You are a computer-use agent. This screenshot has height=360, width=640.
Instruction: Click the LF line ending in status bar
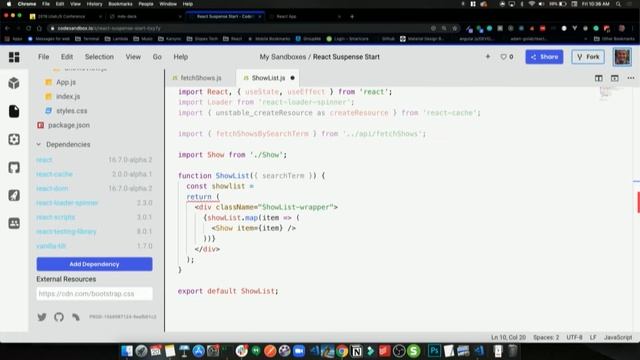tap(593, 337)
